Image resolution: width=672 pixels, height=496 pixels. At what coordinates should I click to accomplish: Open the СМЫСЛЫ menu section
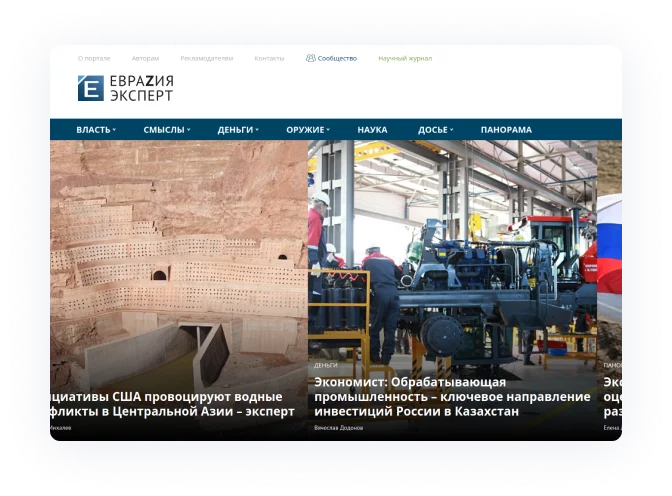[x=164, y=130]
